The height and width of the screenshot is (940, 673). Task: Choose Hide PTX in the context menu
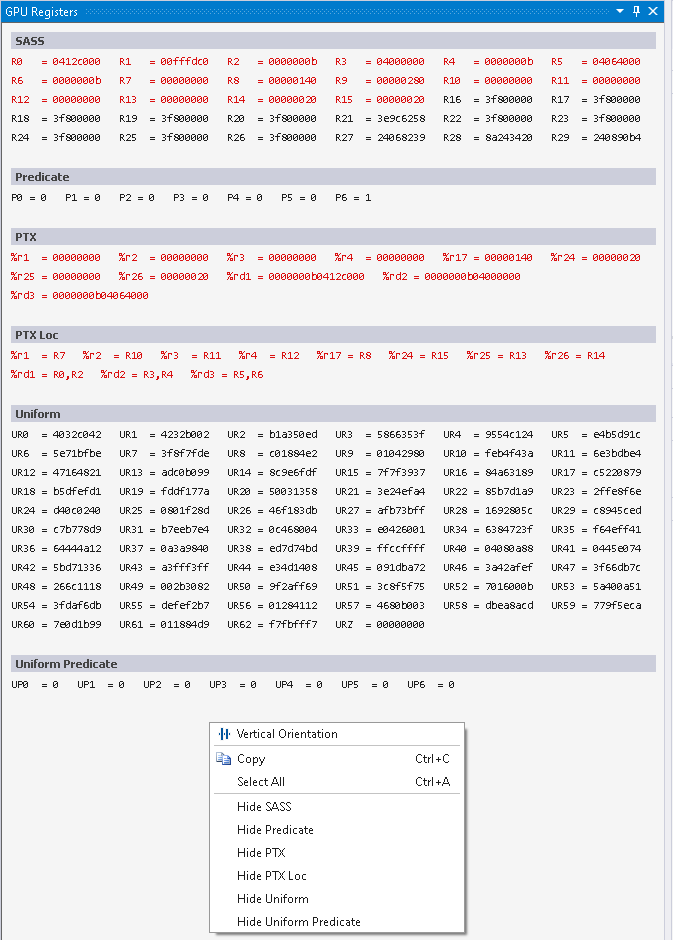click(x=261, y=853)
